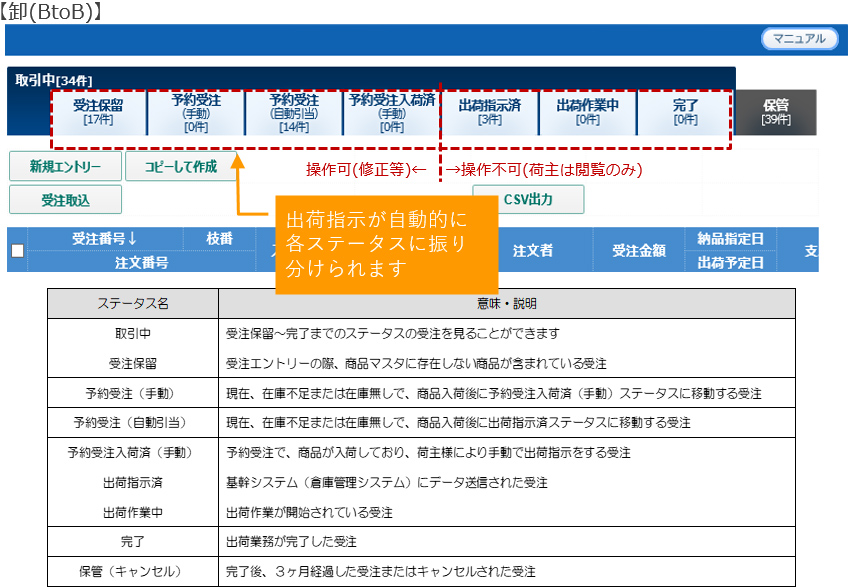Sort by the 受注金額 column header
The height and width of the screenshot is (587, 848).
[639, 250]
